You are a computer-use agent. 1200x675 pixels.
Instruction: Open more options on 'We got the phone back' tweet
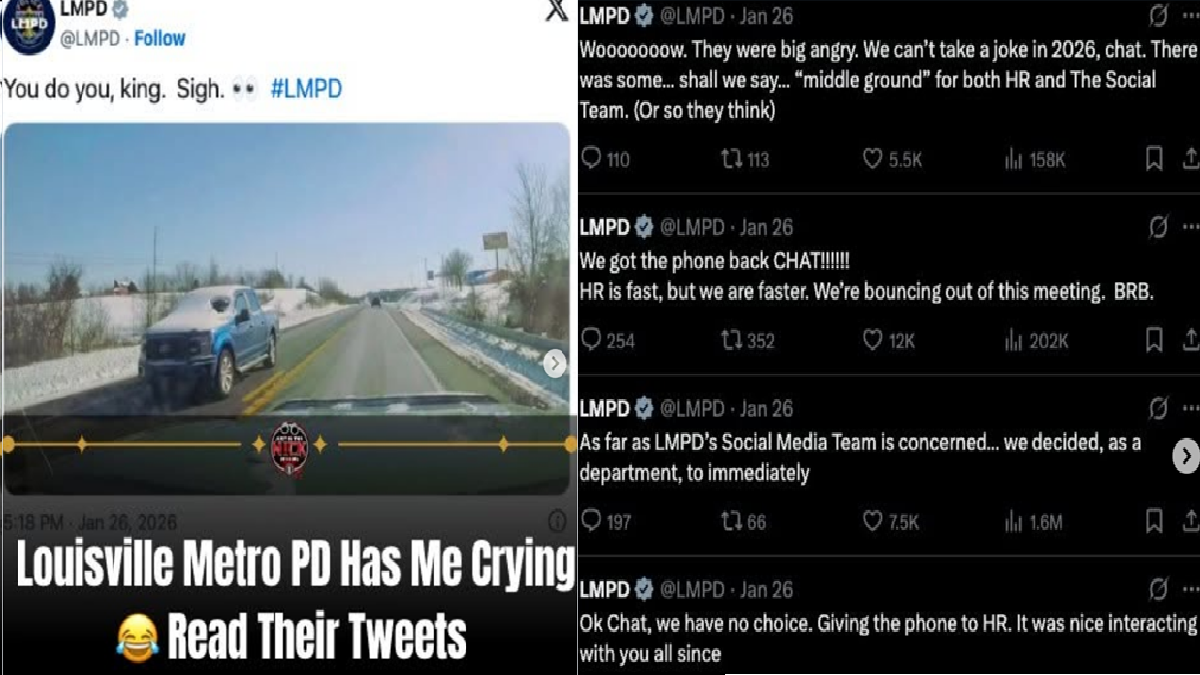[x=1189, y=227]
